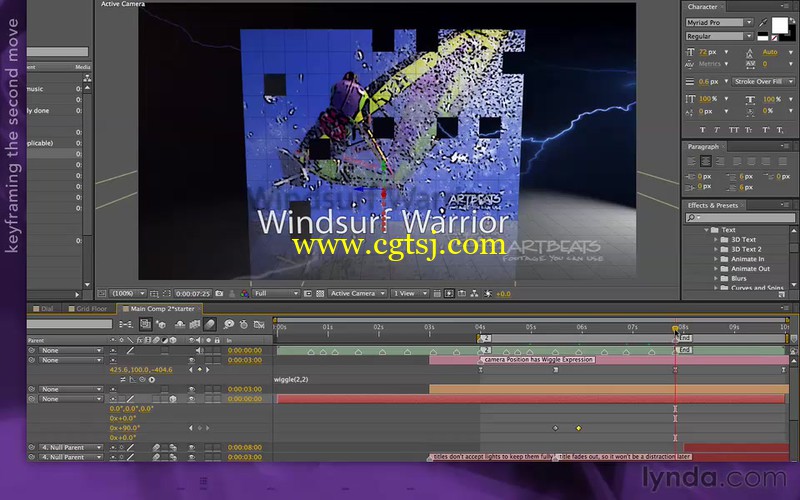Click the Effects & Presets search field
The height and width of the screenshot is (500, 800).
(x=740, y=218)
